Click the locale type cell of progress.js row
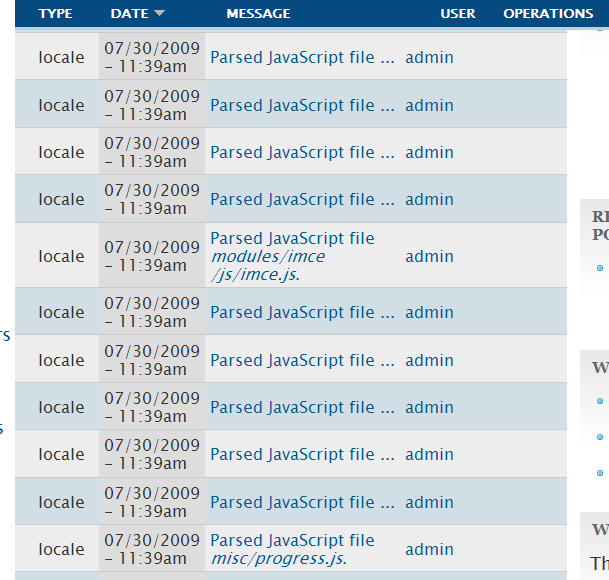The width and height of the screenshot is (609, 580). (x=61, y=549)
